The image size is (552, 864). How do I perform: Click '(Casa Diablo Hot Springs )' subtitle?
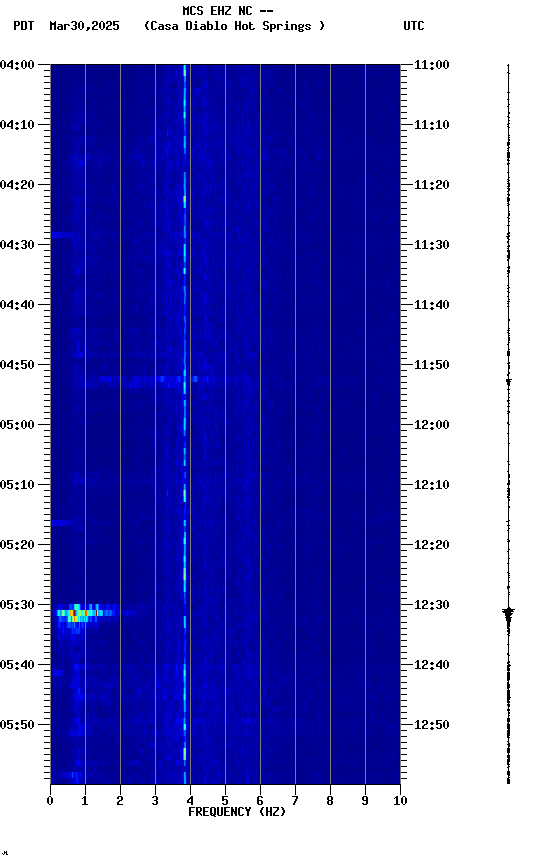pyautogui.click(x=234, y=26)
